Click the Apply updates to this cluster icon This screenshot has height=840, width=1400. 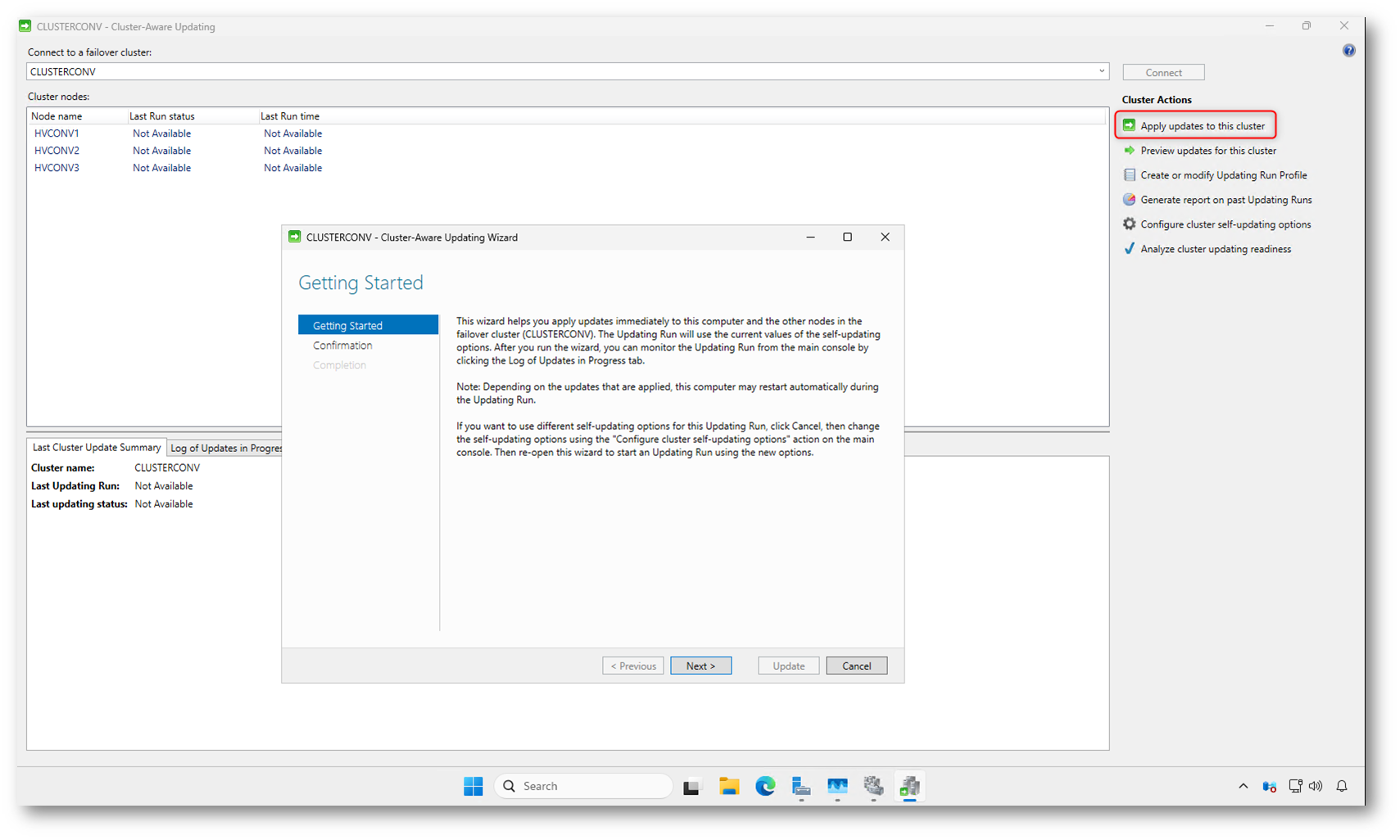pos(1129,125)
